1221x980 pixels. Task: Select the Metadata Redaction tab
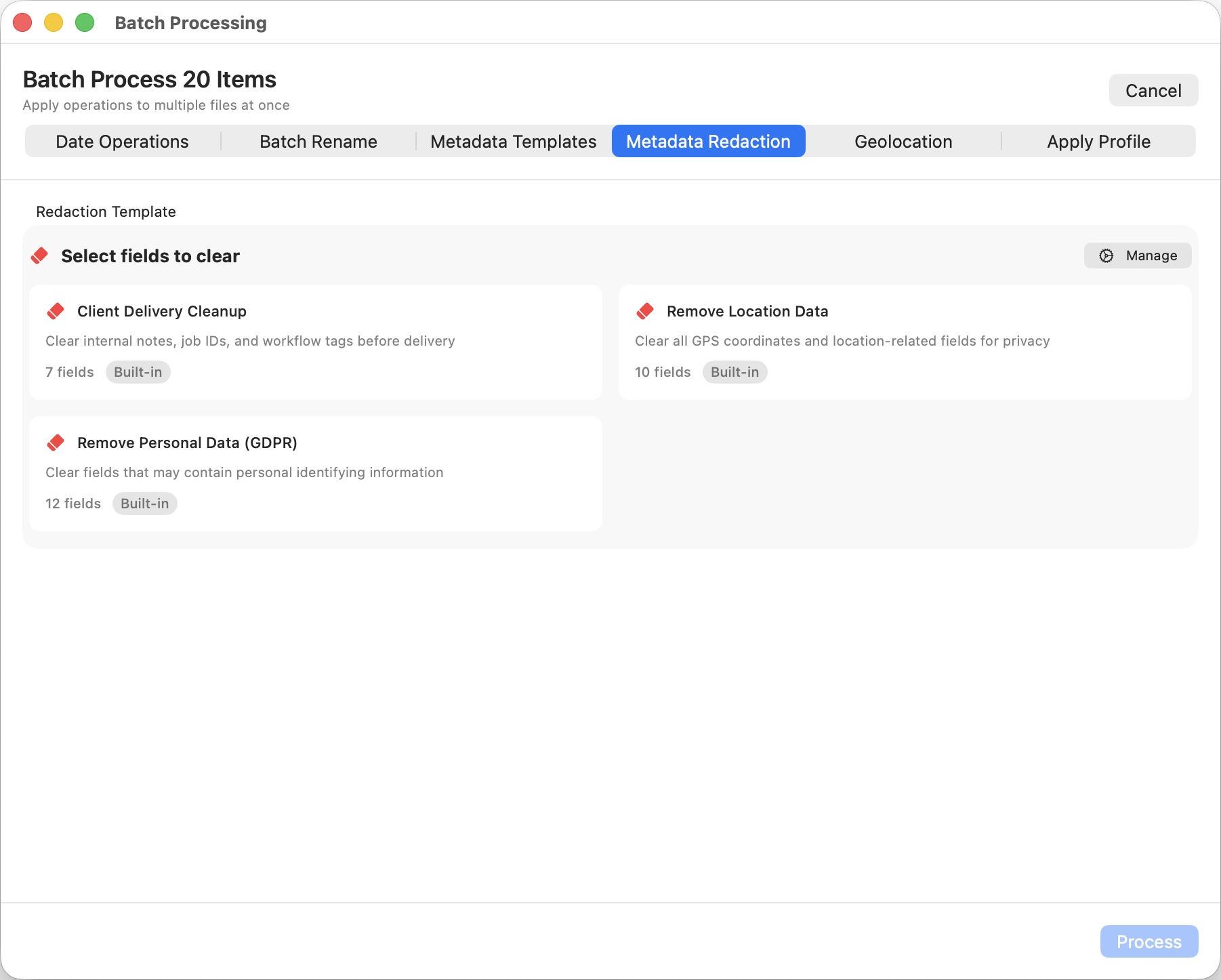[708, 141]
